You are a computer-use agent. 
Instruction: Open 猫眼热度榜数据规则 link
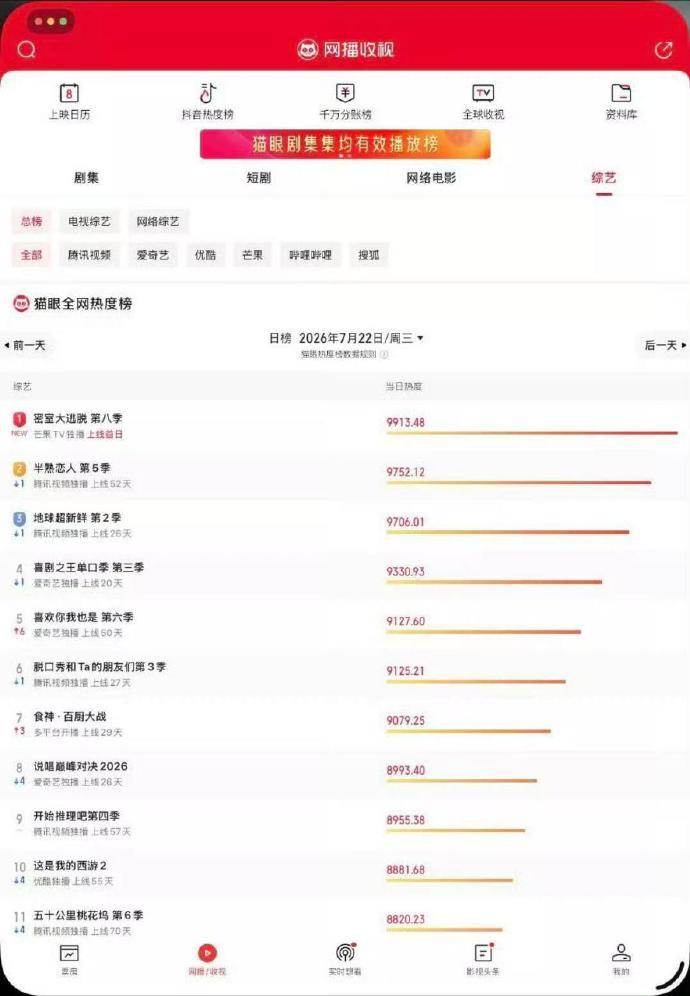(x=339, y=354)
